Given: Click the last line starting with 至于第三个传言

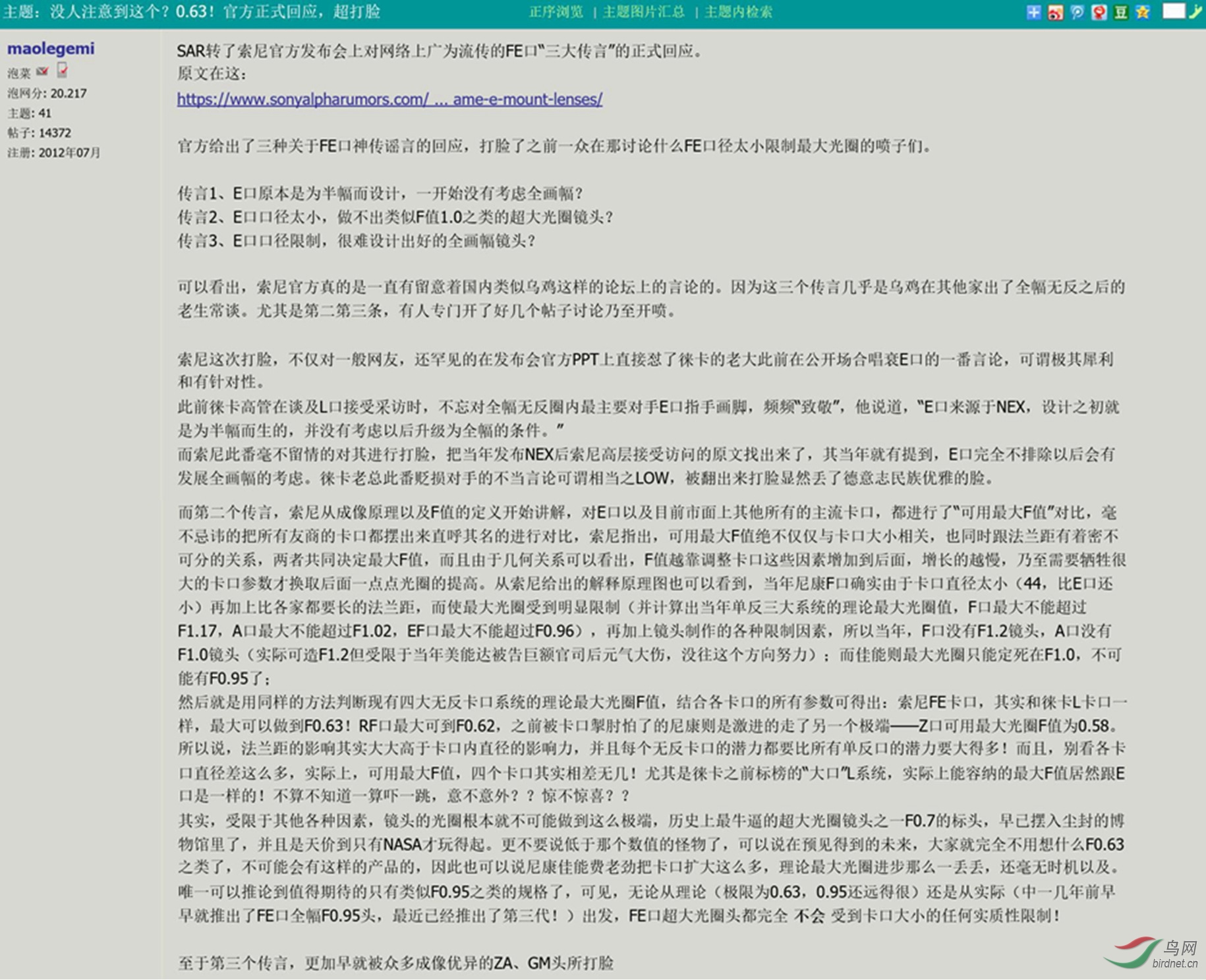Looking at the screenshot, I should pos(395,963).
